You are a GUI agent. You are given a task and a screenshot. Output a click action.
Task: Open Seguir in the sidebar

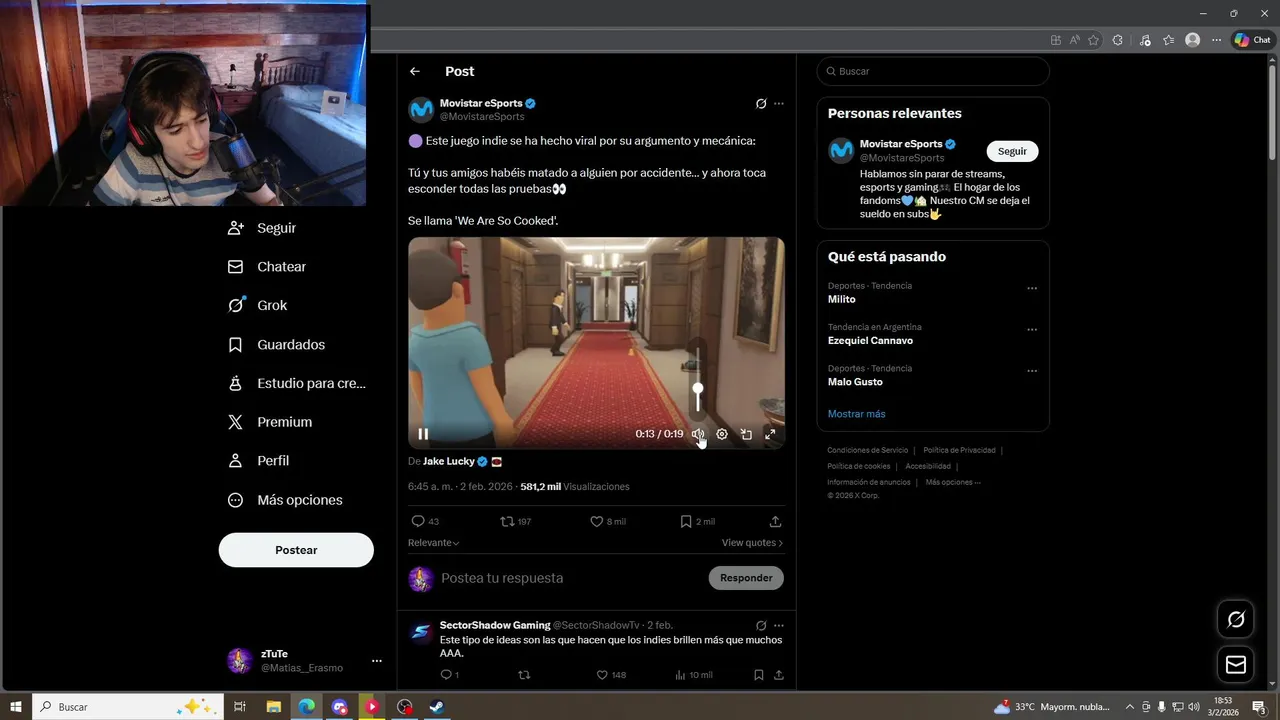263,228
